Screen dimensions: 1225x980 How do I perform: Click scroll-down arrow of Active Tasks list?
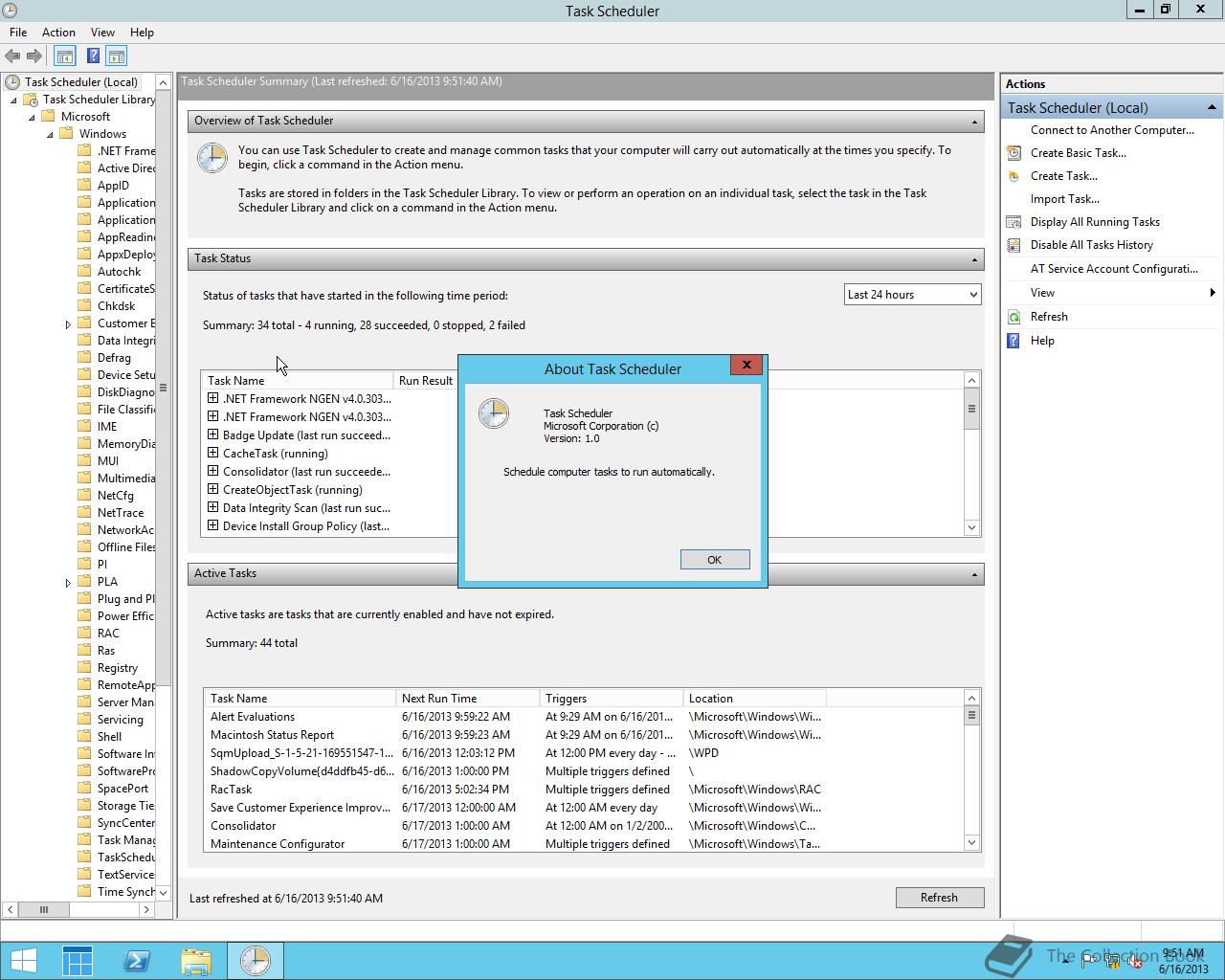[971, 843]
